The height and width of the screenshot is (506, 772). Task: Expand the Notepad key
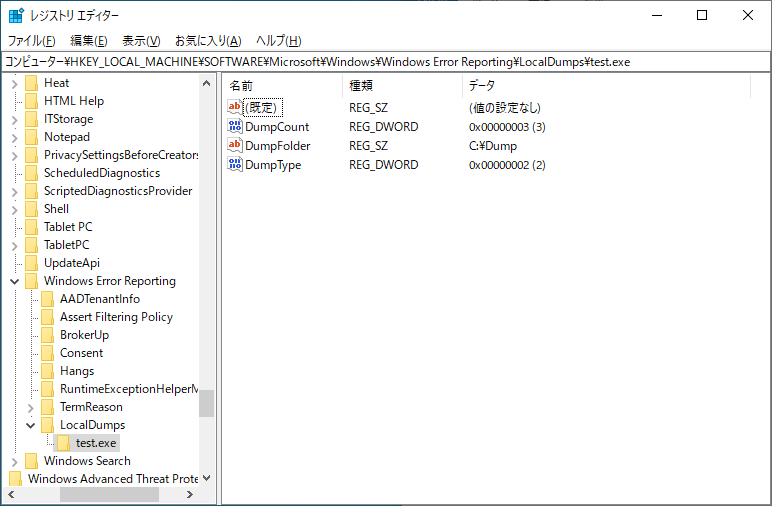click(x=14, y=138)
